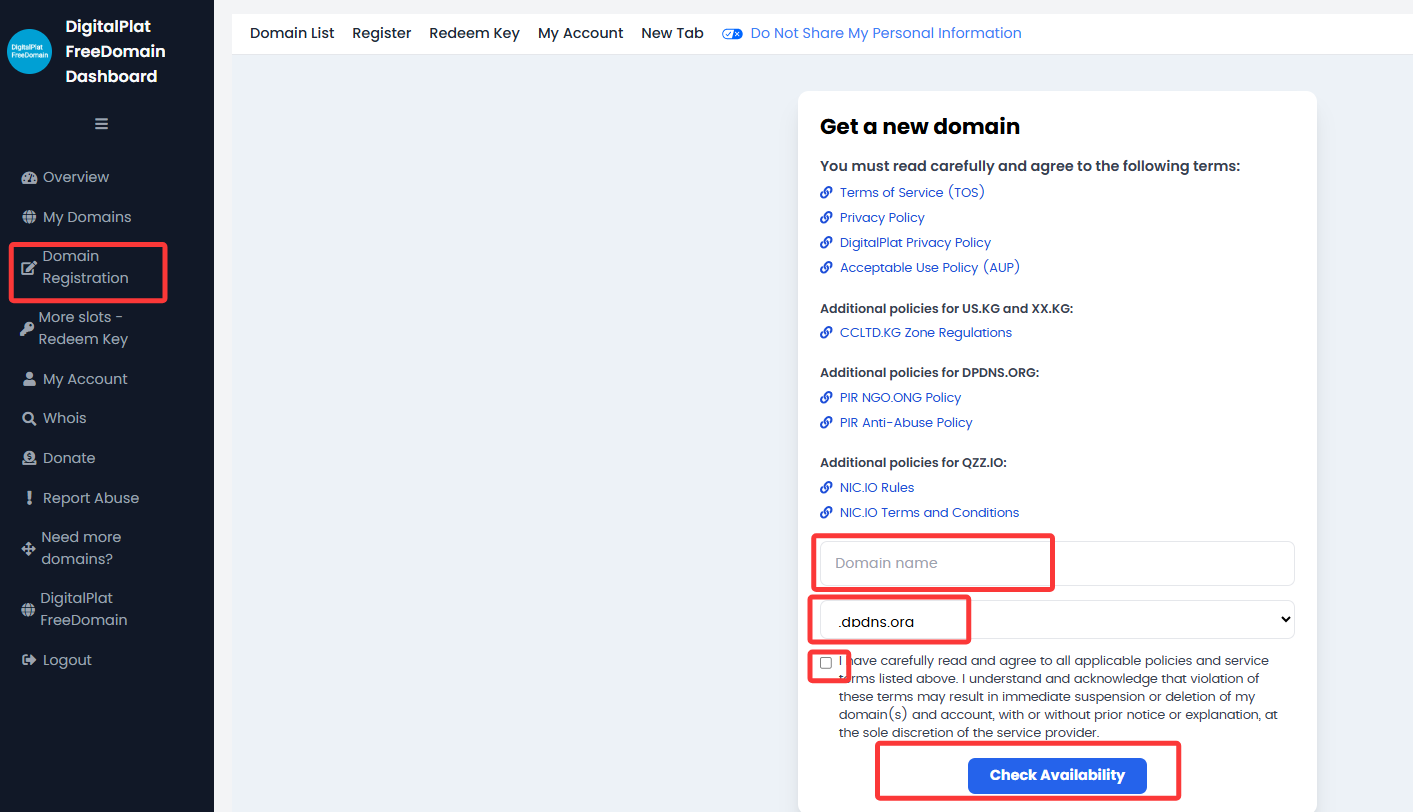Click Do Not Share My Personal Information link

[886, 33]
